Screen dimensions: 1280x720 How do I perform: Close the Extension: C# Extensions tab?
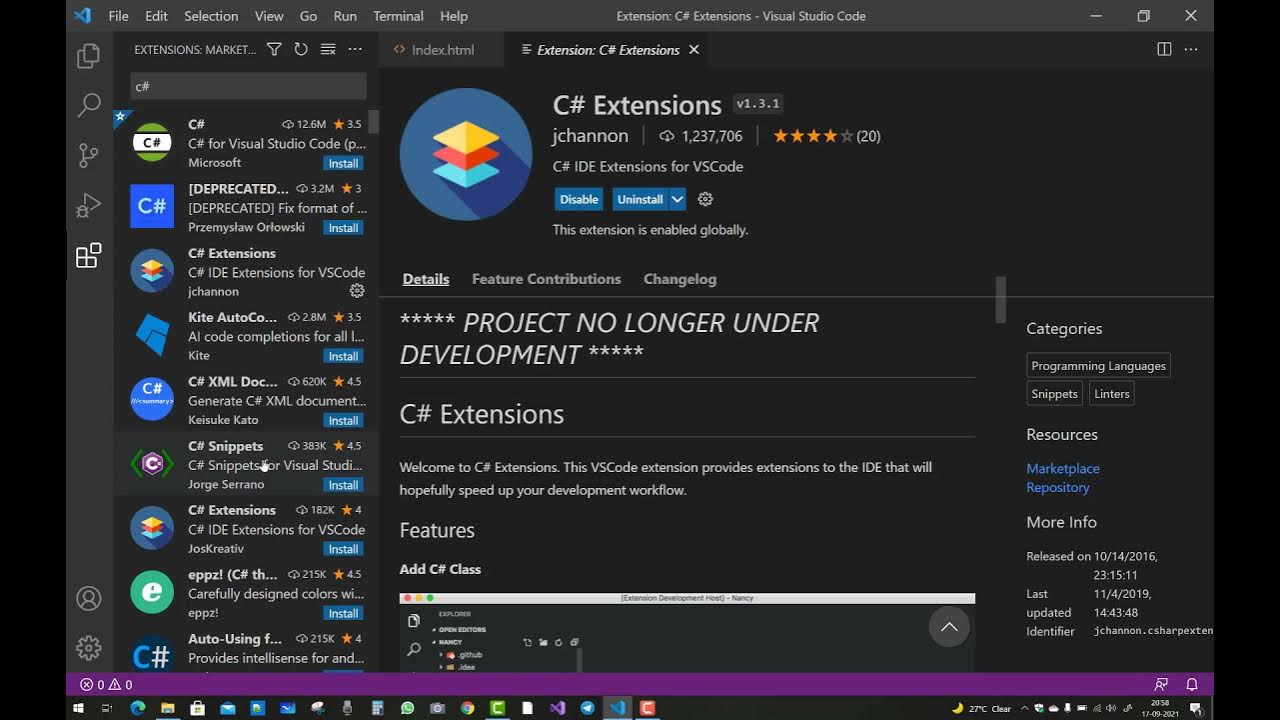[x=694, y=49]
